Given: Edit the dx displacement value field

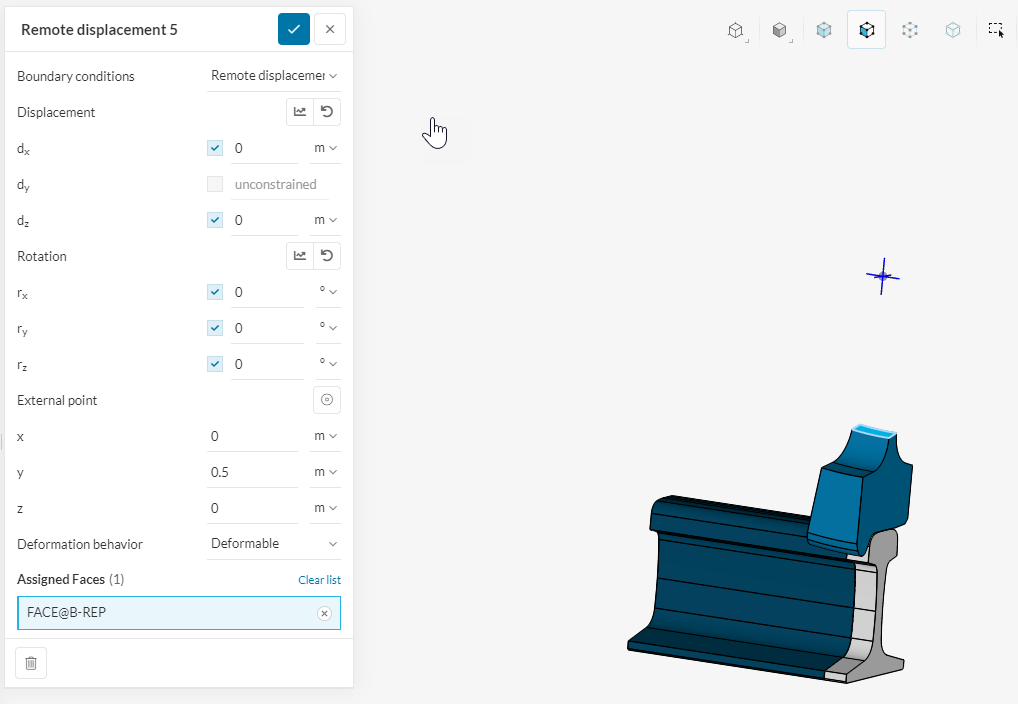Looking at the screenshot, I should [264, 148].
